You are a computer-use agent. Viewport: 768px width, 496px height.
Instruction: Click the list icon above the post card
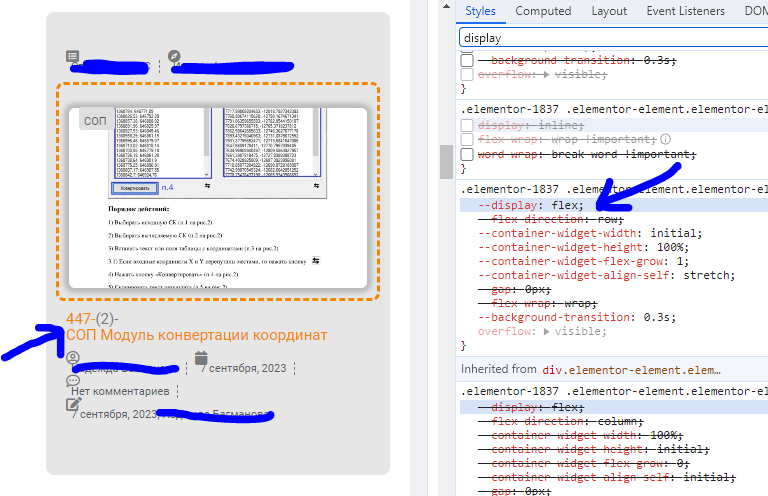[72, 56]
